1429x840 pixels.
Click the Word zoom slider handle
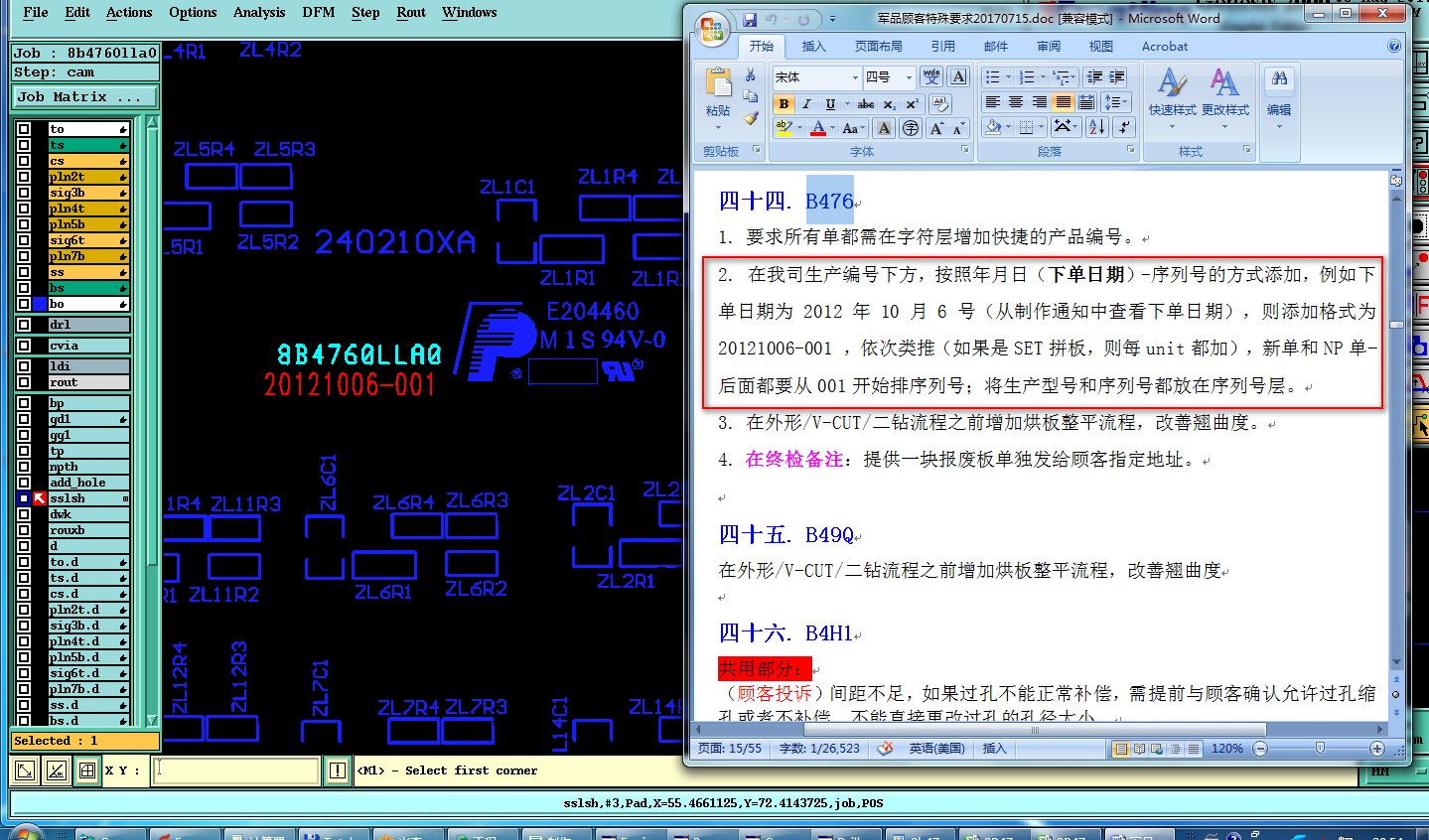point(1320,748)
